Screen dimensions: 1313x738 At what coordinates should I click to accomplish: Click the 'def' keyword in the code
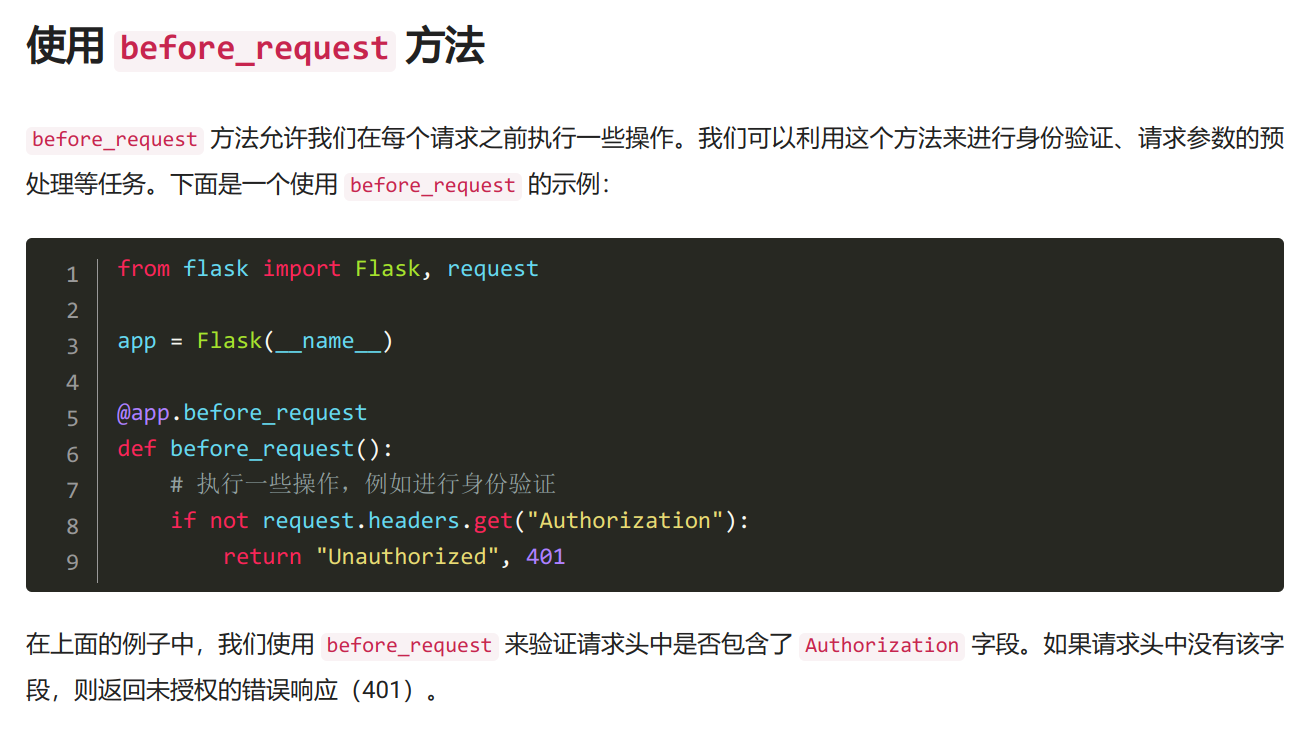click(x=137, y=448)
